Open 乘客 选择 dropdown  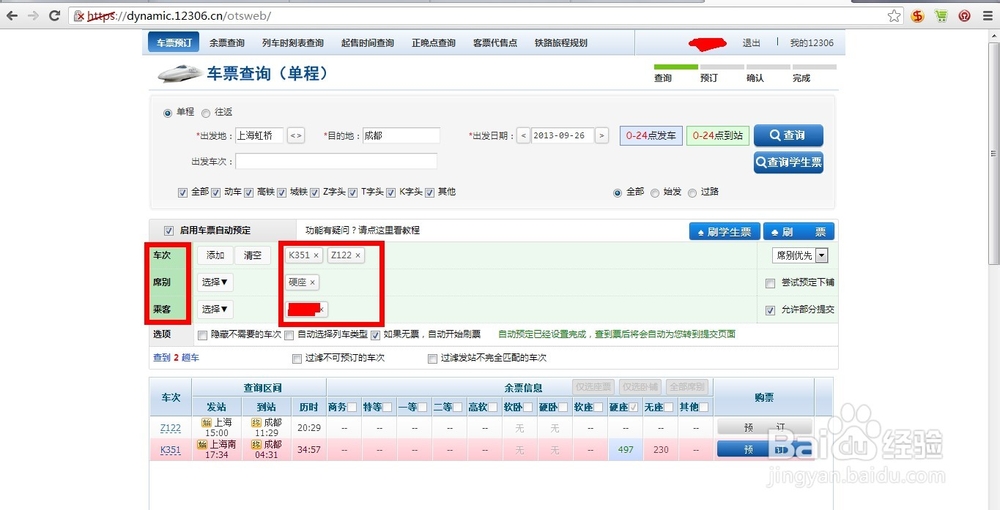click(x=215, y=309)
